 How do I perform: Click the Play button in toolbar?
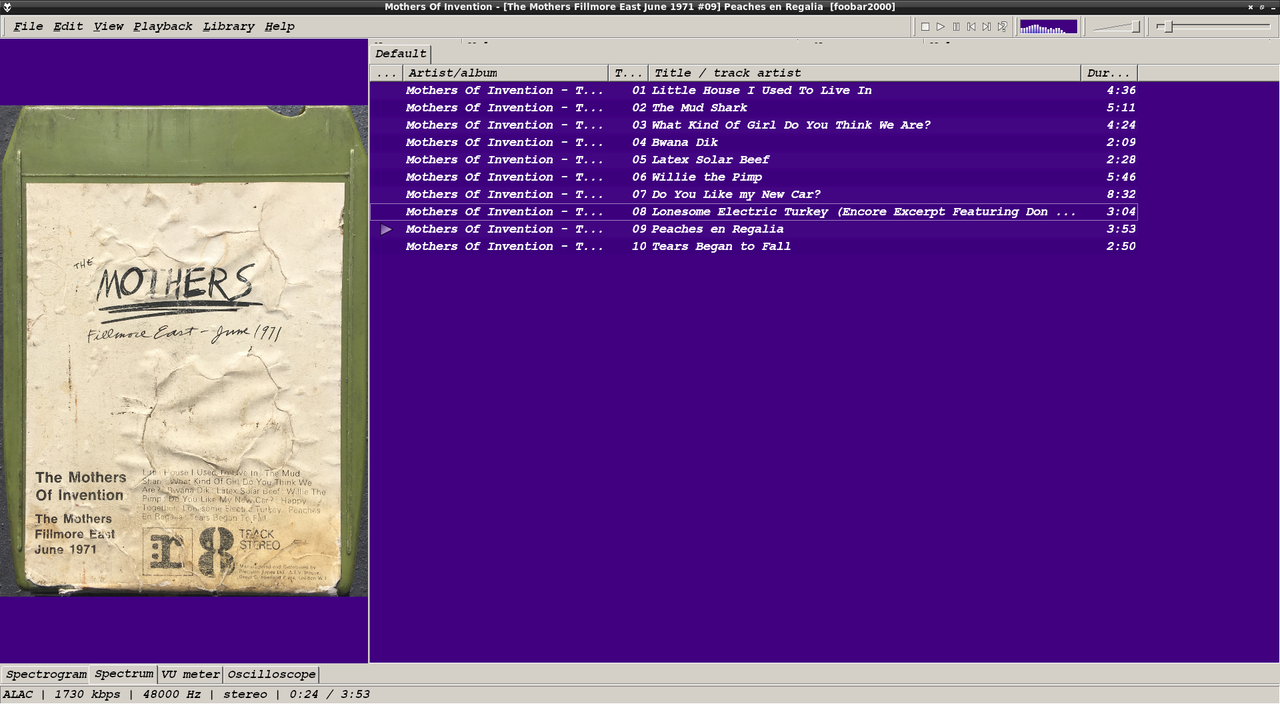tap(940, 27)
